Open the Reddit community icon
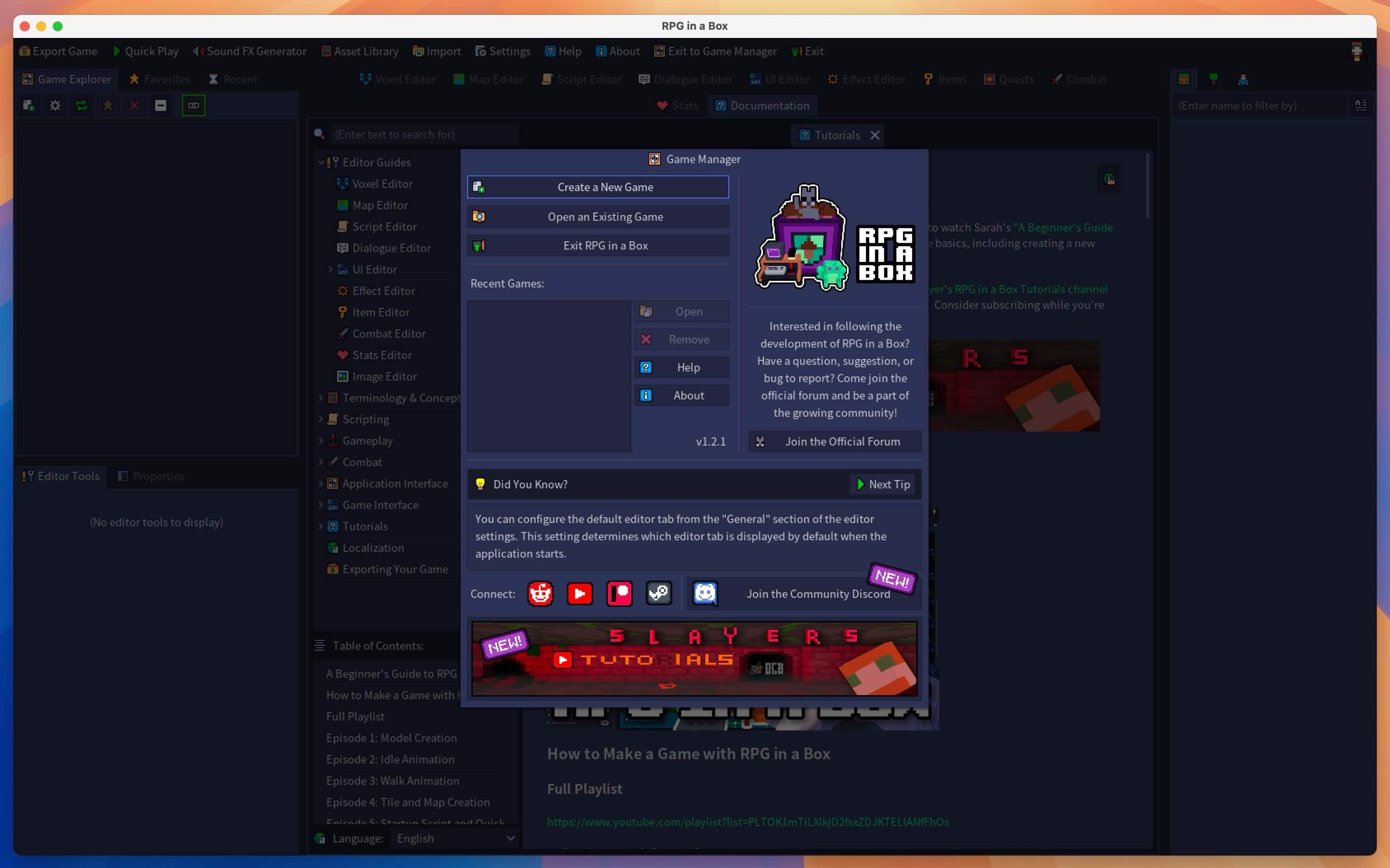 point(540,593)
